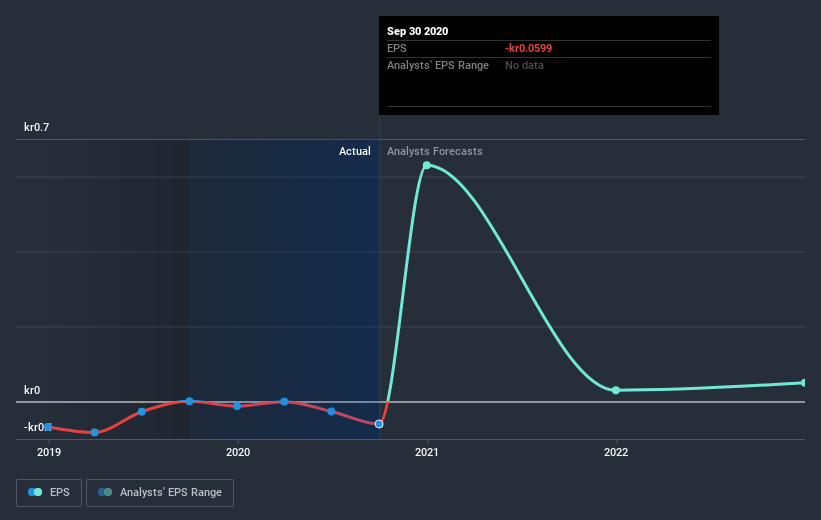Click the kr0.7 y-axis label
821x520 pixels.
click(x=36, y=127)
